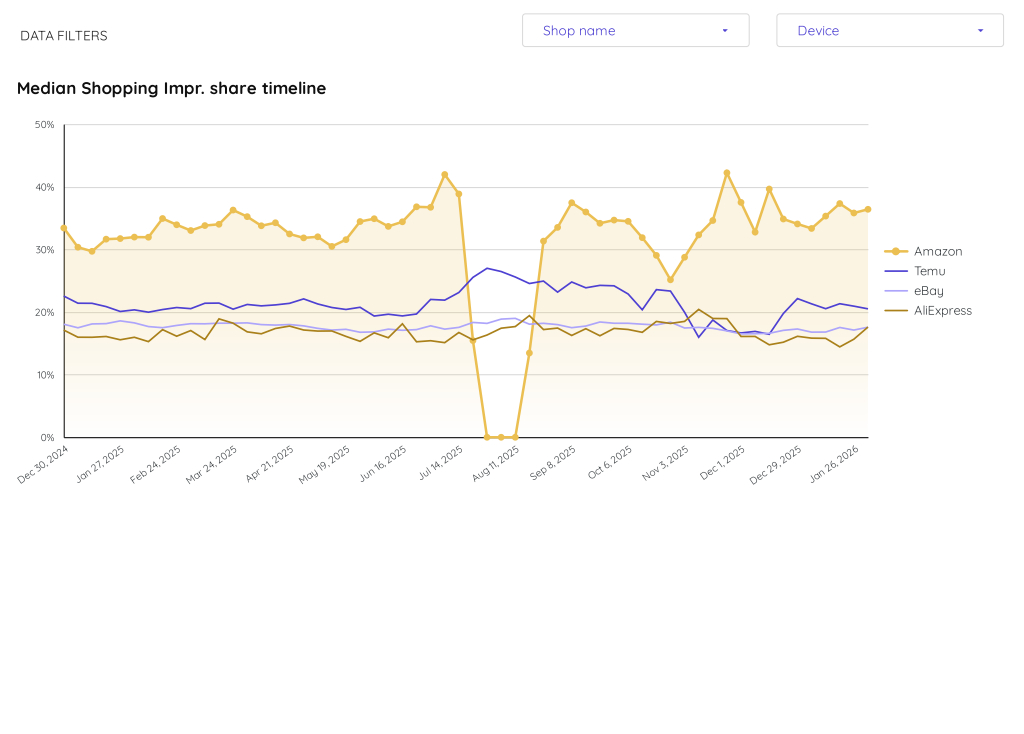Image resolution: width=1024 pixels, height=734 pixels.
Task: Toggle the Temu series in the legend
Action: (929, 271)
